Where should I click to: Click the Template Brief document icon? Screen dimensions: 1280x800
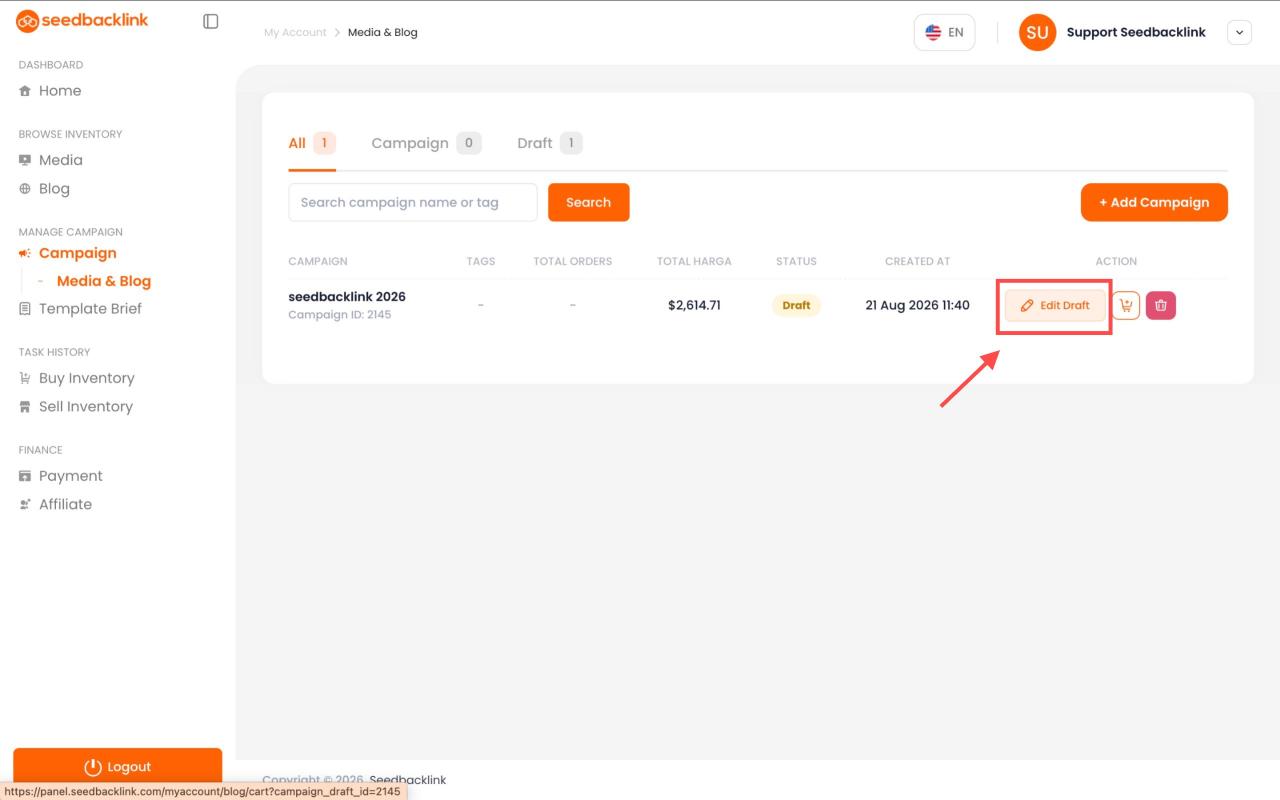[25, 309]
